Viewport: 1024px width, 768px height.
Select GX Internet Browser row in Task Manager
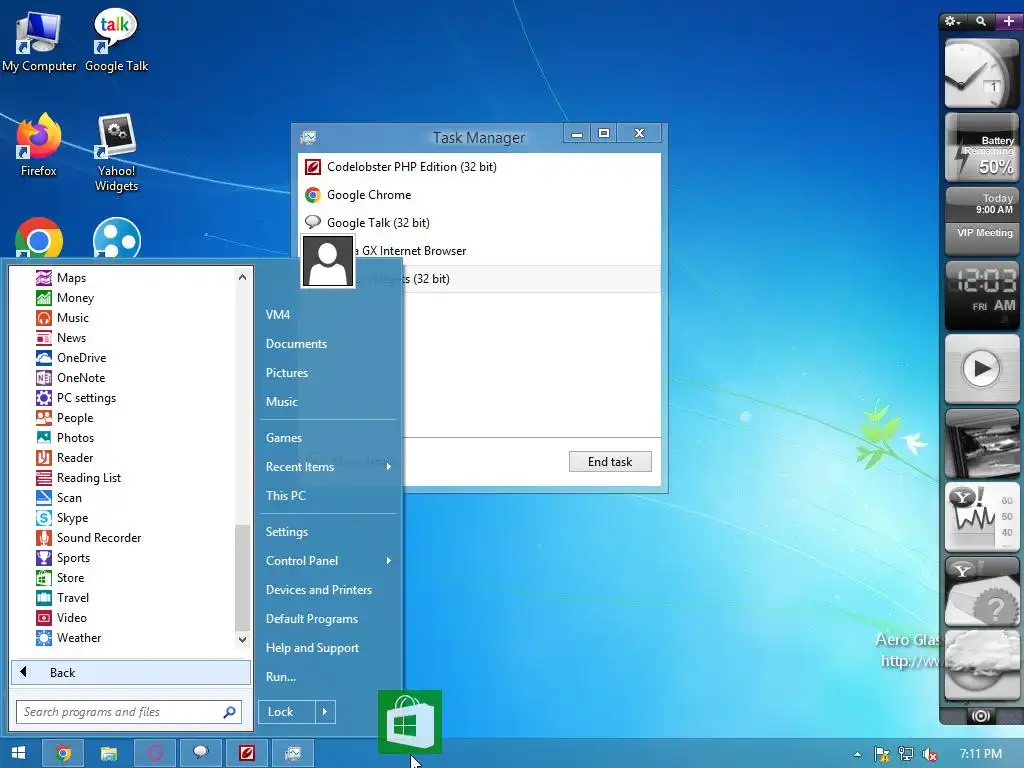point(479,251)
